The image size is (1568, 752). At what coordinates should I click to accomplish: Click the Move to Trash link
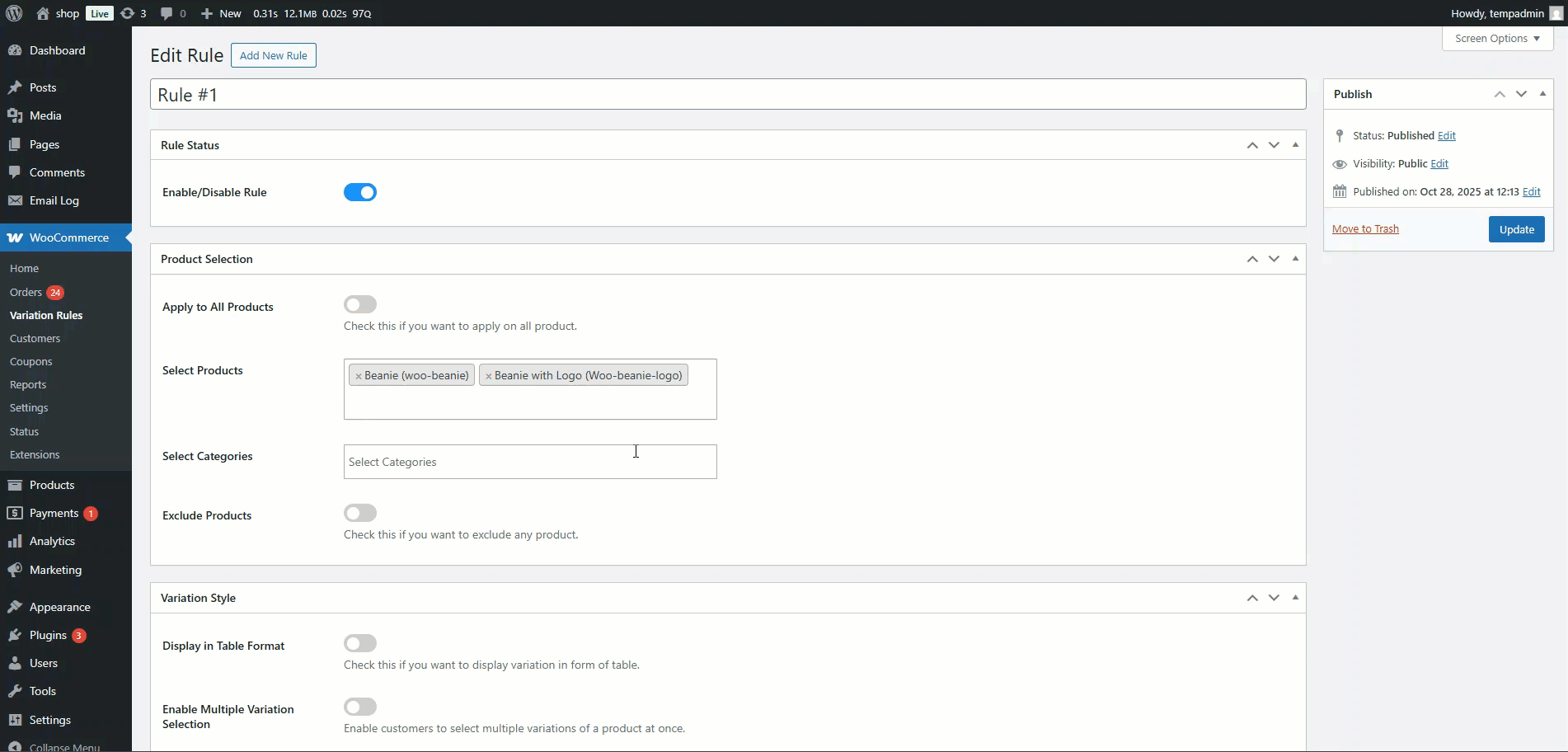point(1365,228)
